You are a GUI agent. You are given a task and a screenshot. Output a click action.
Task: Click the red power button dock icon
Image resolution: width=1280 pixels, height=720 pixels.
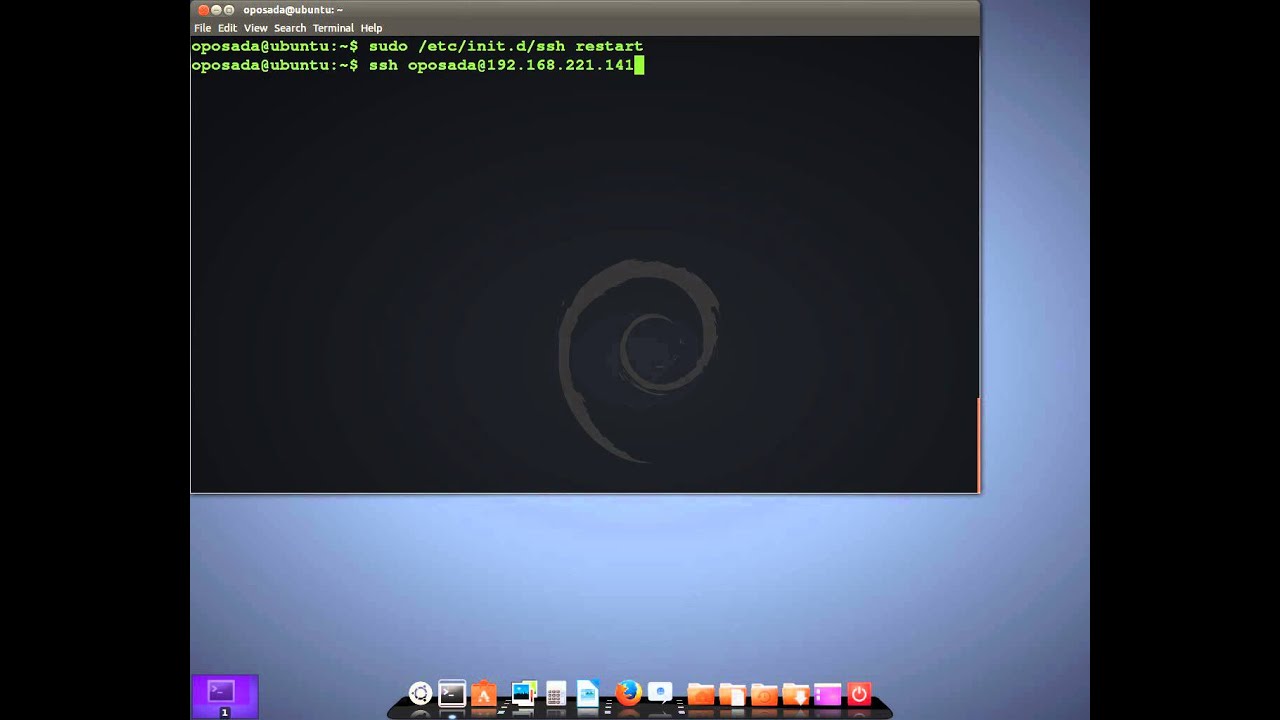(859, 693)
